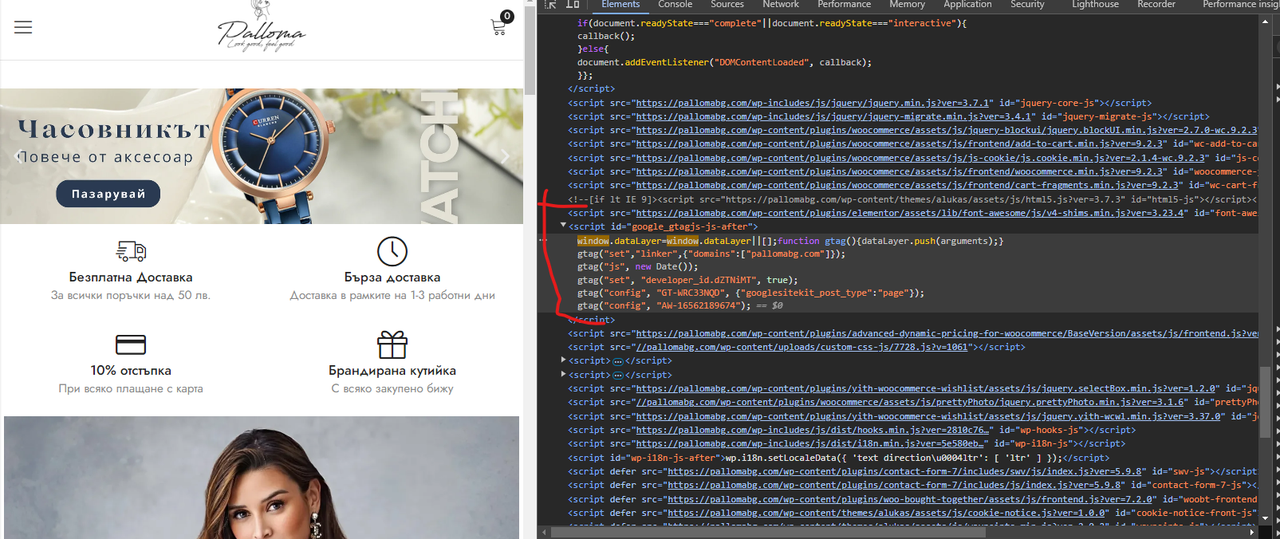Open the Sources tab
Viewport: 1280px width, 539px height.
tap(728, 5)
